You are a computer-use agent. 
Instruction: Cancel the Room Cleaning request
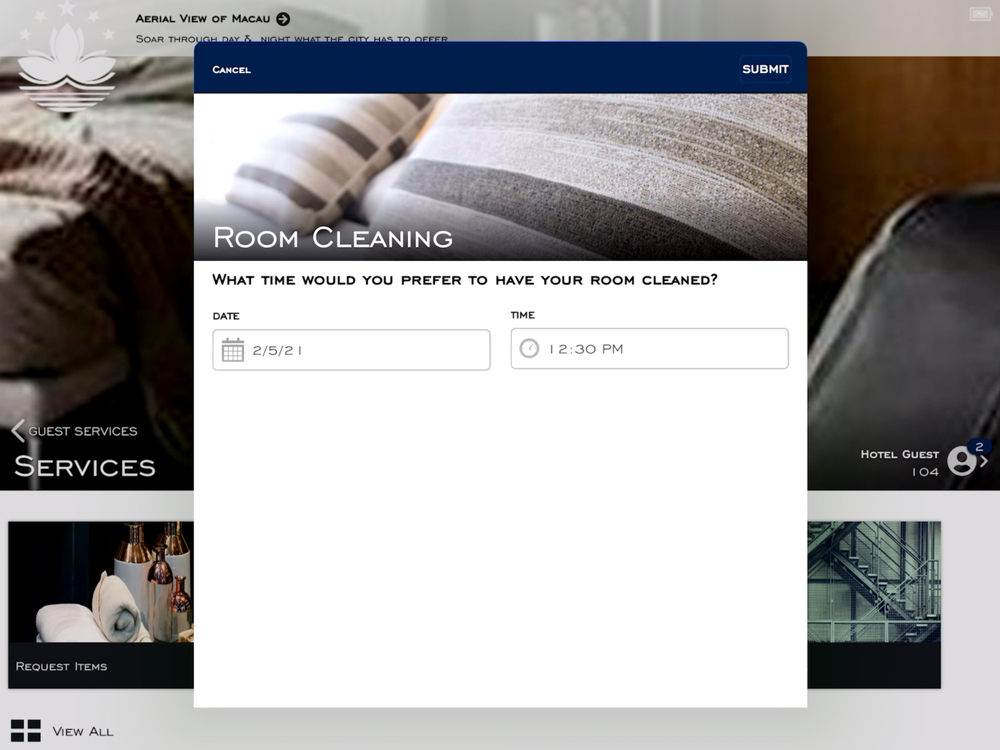(232, 70)
